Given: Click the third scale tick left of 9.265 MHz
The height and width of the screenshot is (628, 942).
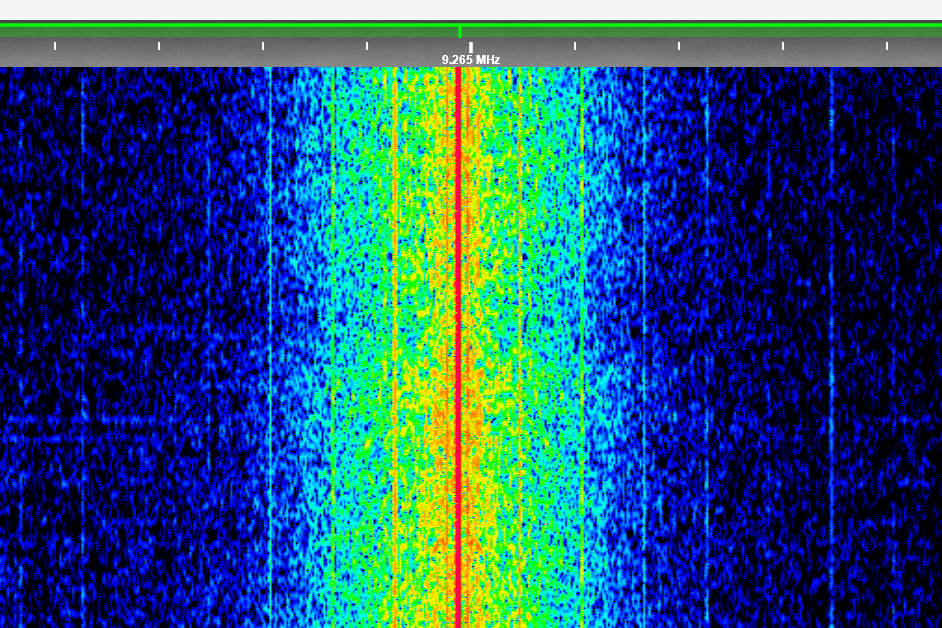Looking at the screenshot, I should pos(159,45).
